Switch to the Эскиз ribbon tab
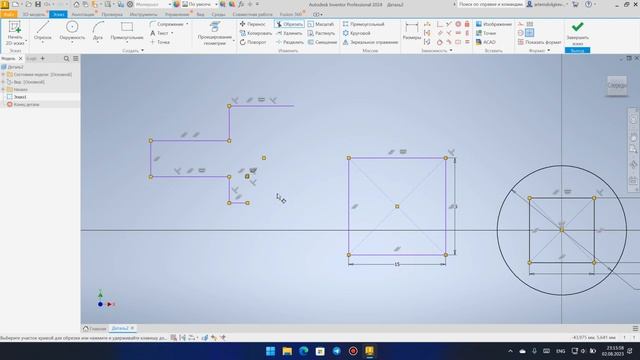 click(58, 14)
